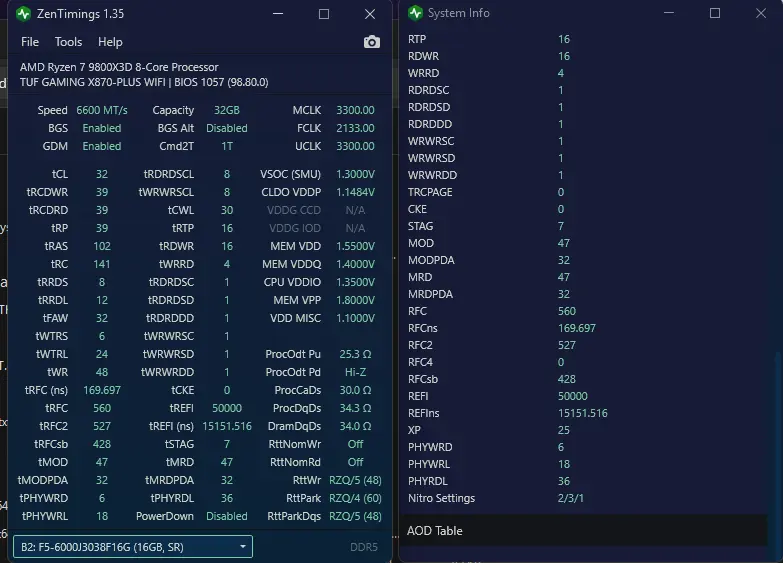
Task: Select the MEM VPP voltage 1.8000V
Action: click(355, 300)
